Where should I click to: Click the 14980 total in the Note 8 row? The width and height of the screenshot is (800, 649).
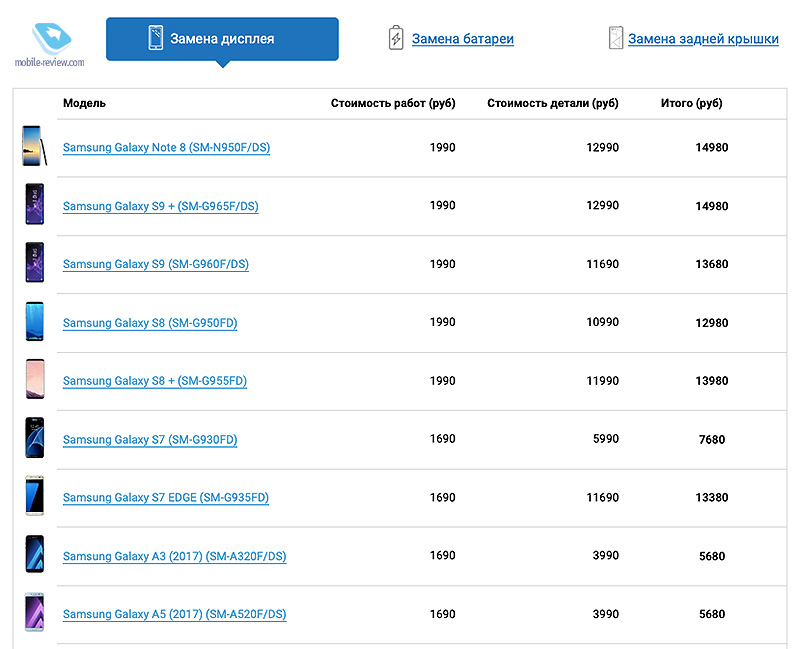[712, 147]
